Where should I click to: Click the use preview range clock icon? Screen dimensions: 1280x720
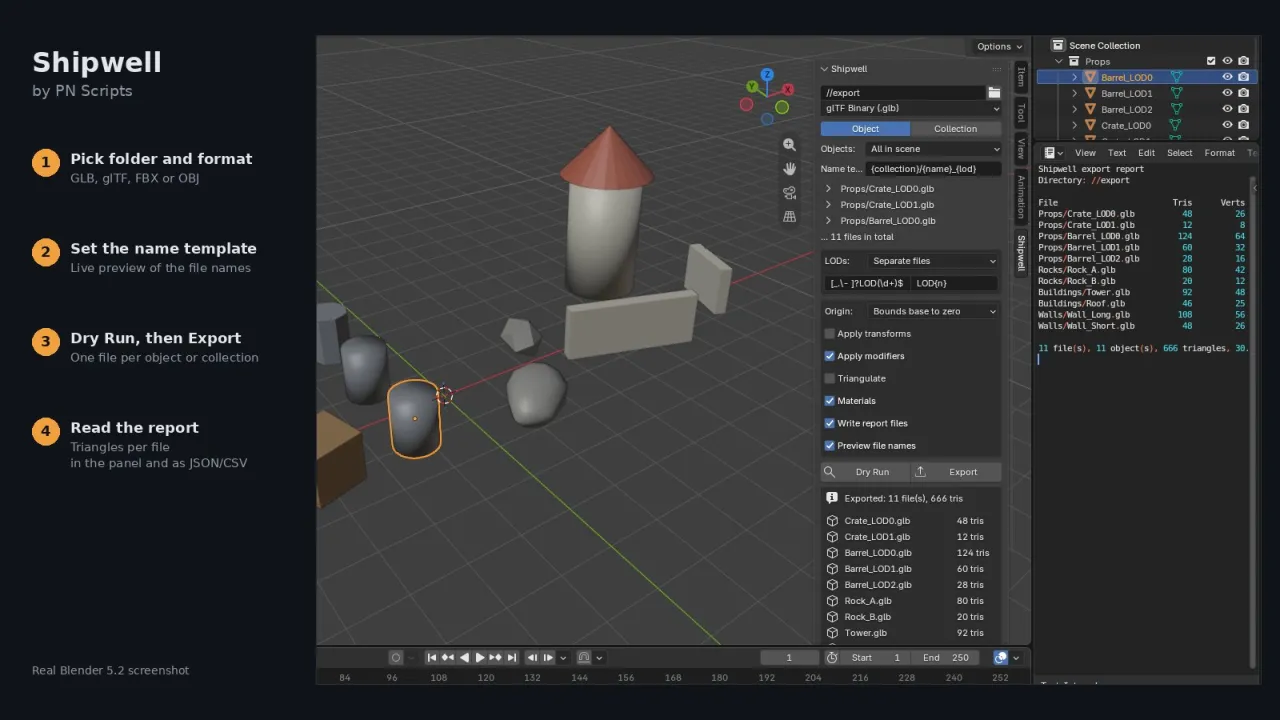(x=832, y=657)
